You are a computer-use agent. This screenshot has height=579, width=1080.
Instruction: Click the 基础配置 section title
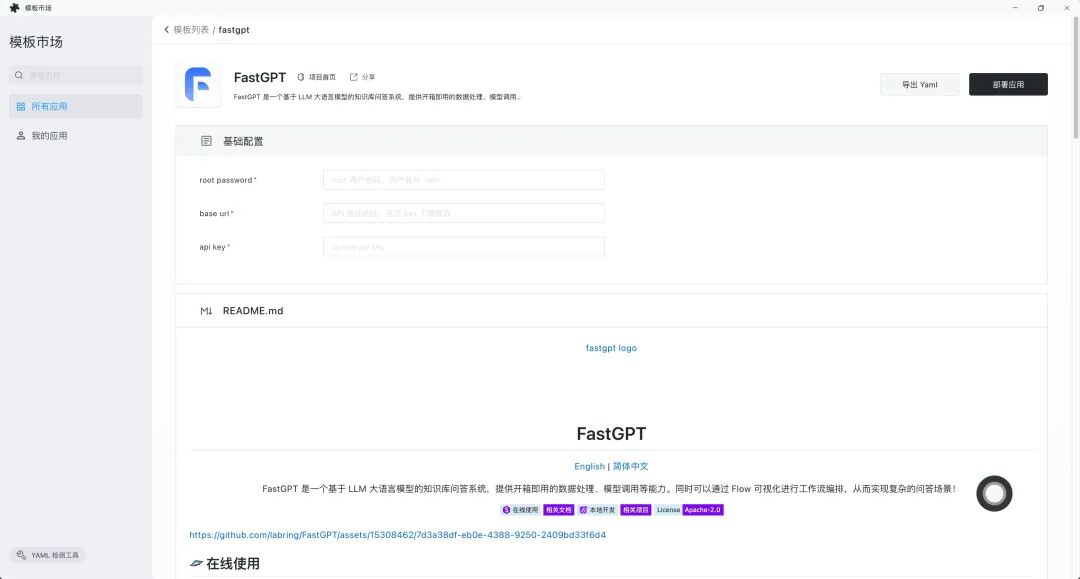[x=242, y=141]
